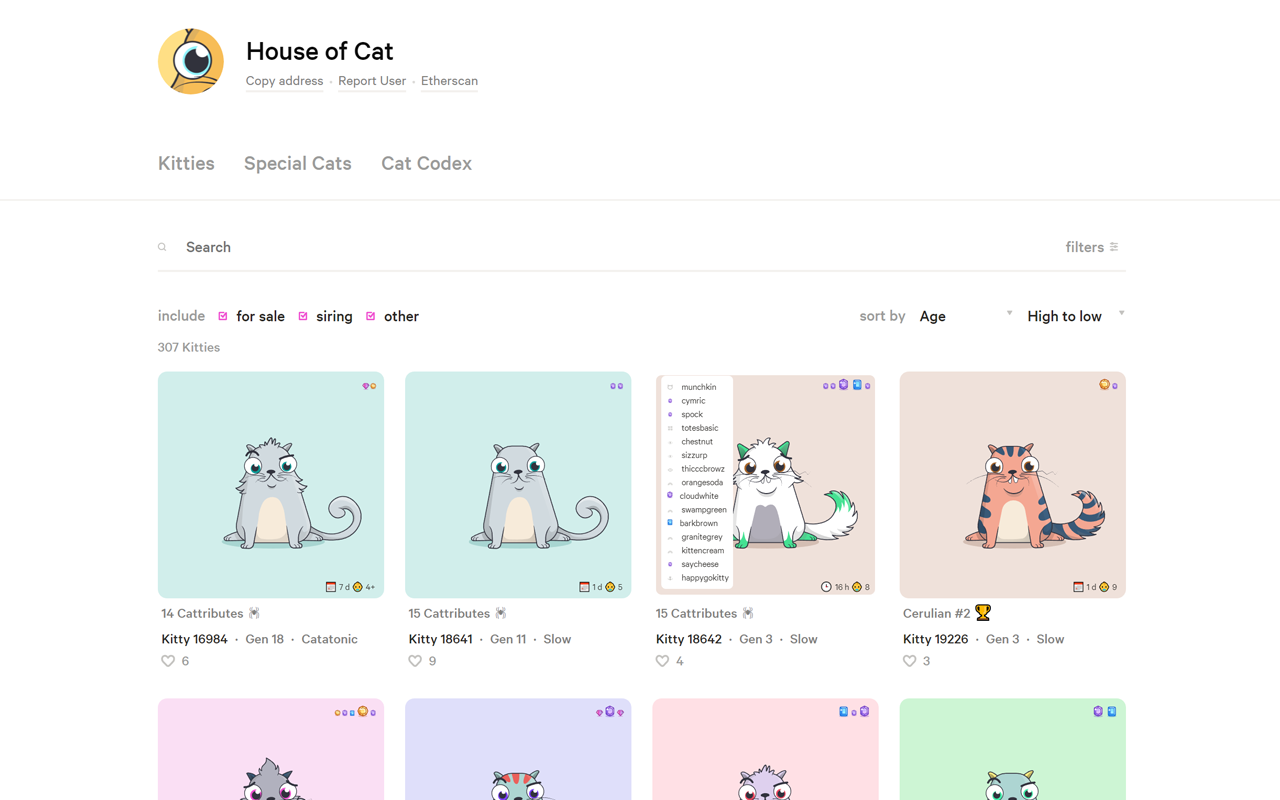This screenshot has width=1280, height=800.
Task: Click the 'Cerulian #2' label
Action: pos(936,613)
